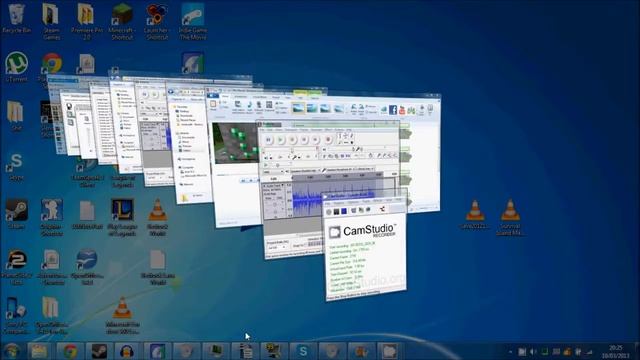Click the CamStudio Pause button

(336, 211)
